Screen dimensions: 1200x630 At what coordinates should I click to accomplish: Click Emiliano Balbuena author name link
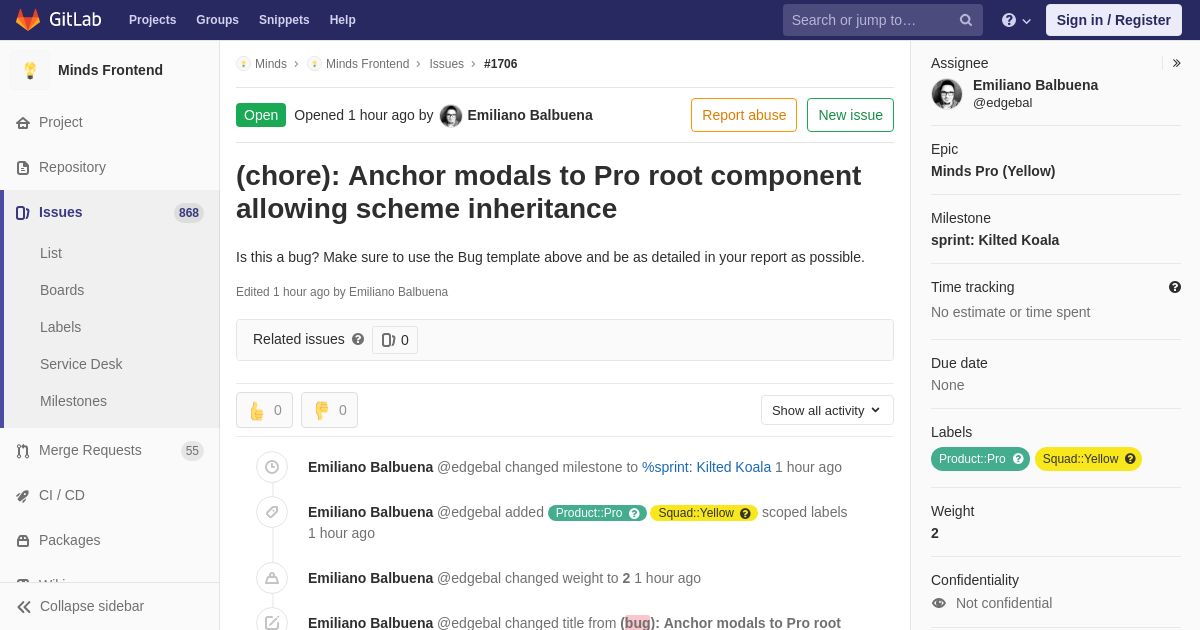pos(530,115)
